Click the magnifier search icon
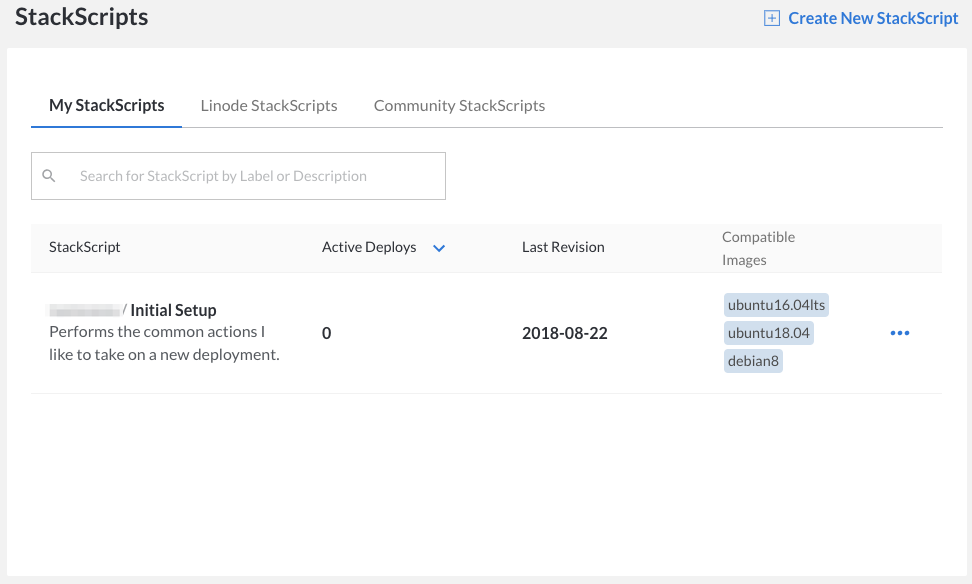972x584 pixels. pyautogui.click(x=49, y=176)
